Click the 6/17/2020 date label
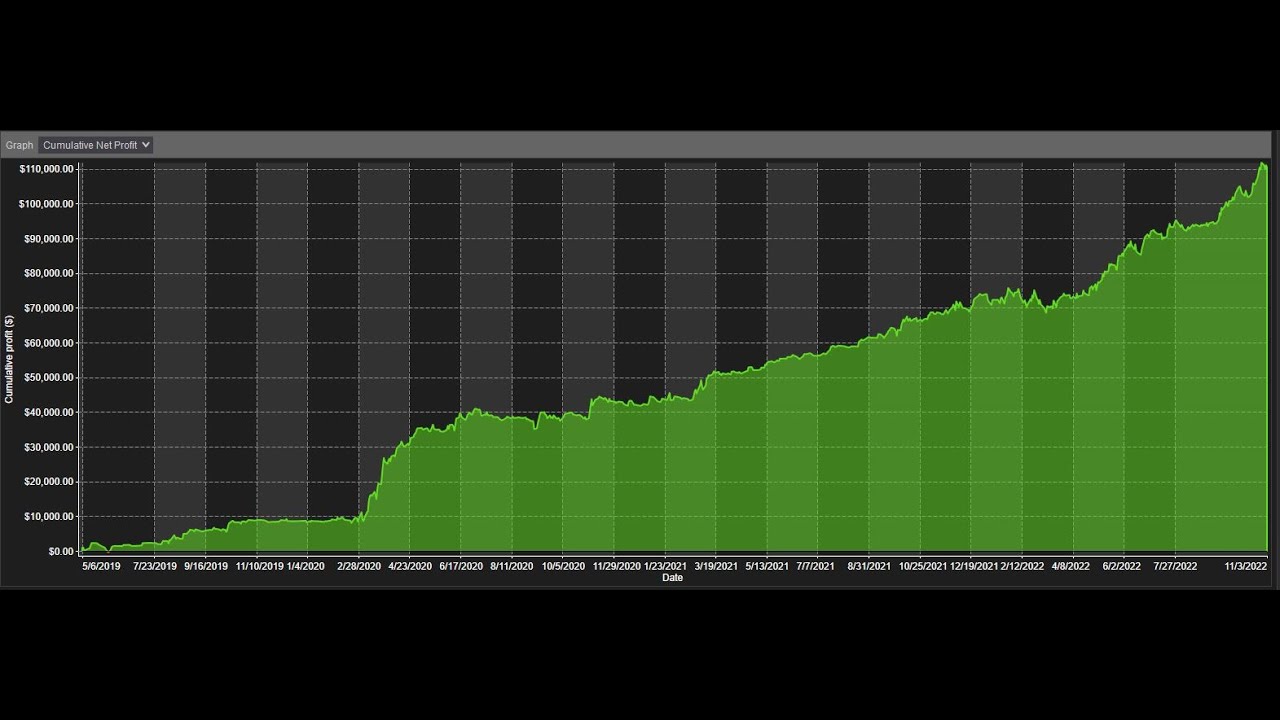 [461, 566]
